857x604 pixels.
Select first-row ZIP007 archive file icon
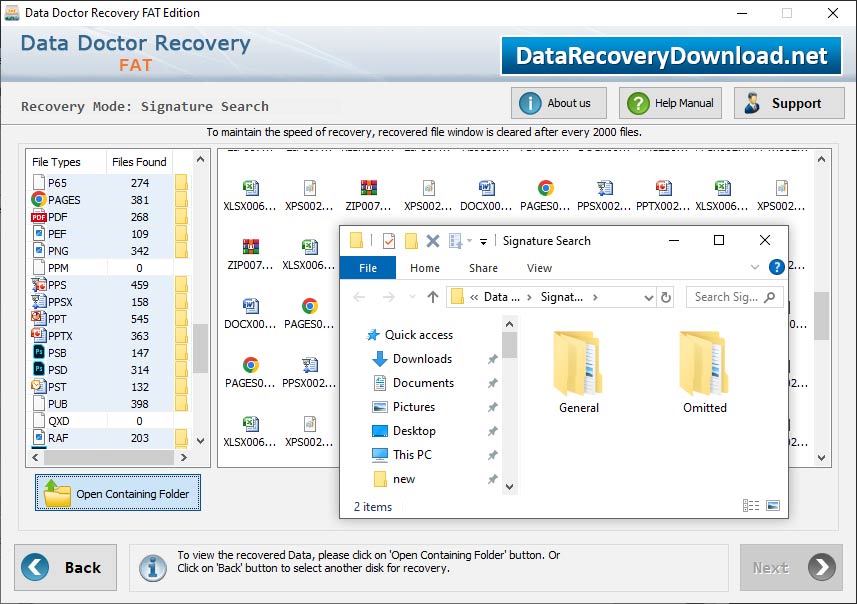(369, 188)
